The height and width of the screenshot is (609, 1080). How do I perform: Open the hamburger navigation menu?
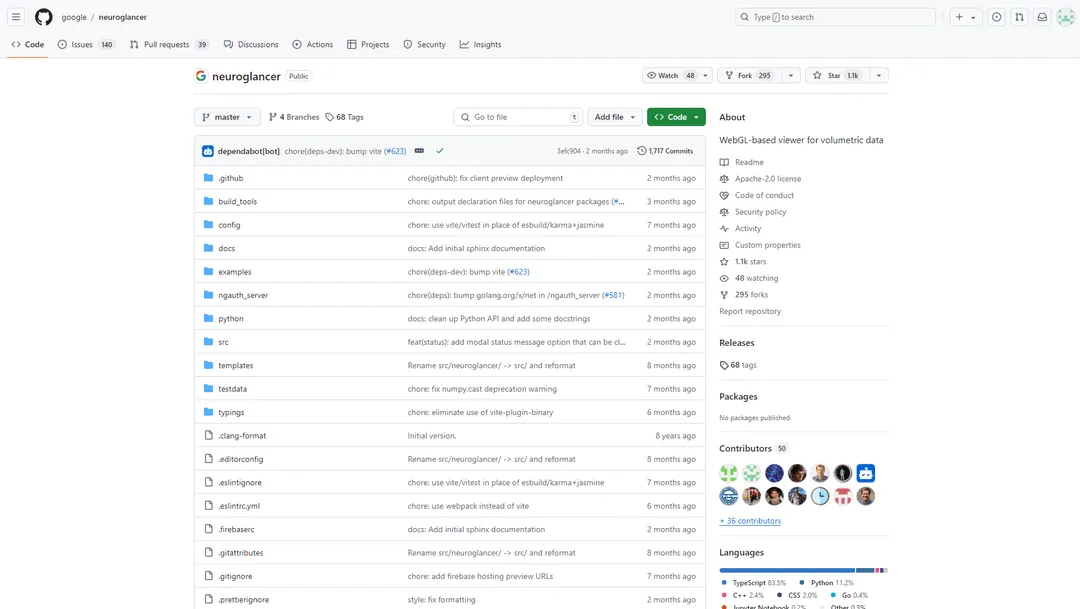16,17
